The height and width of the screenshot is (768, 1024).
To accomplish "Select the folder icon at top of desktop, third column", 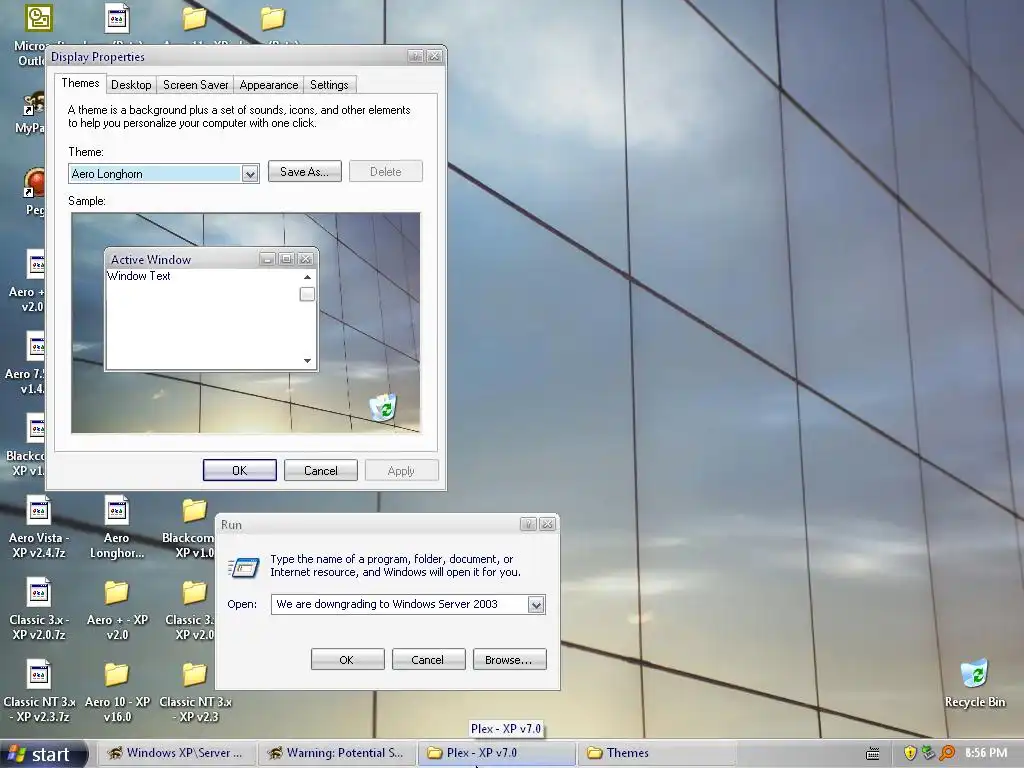I will (x=195, y=18).
